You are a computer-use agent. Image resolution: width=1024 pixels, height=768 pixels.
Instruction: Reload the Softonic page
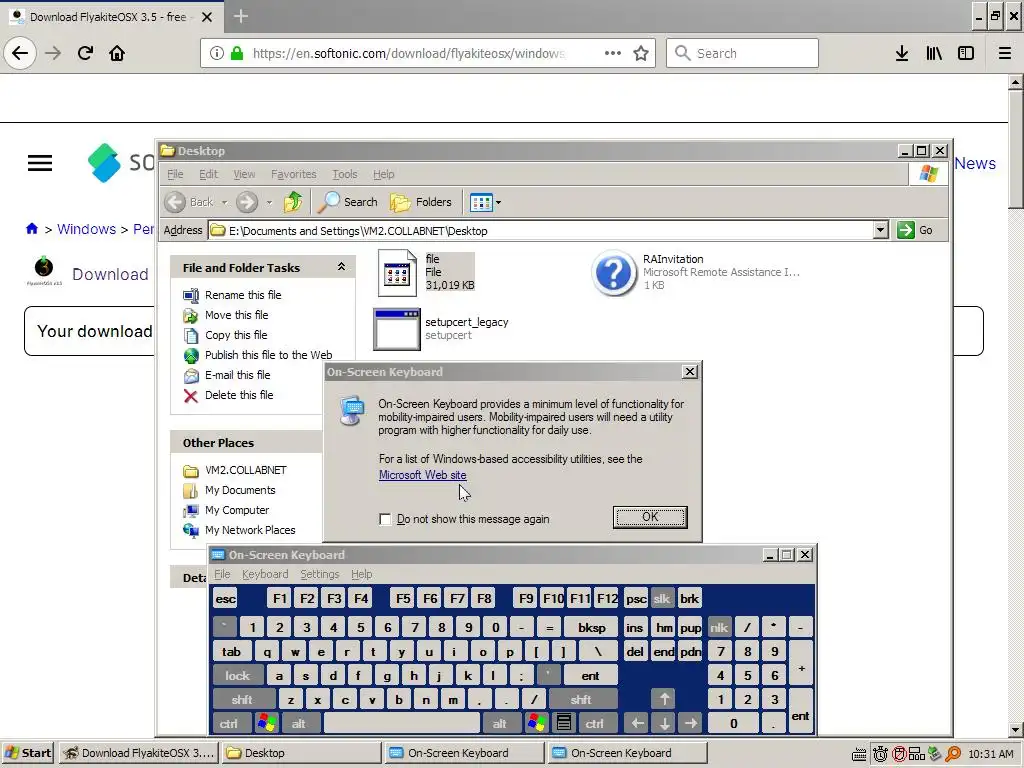point(85,53)
